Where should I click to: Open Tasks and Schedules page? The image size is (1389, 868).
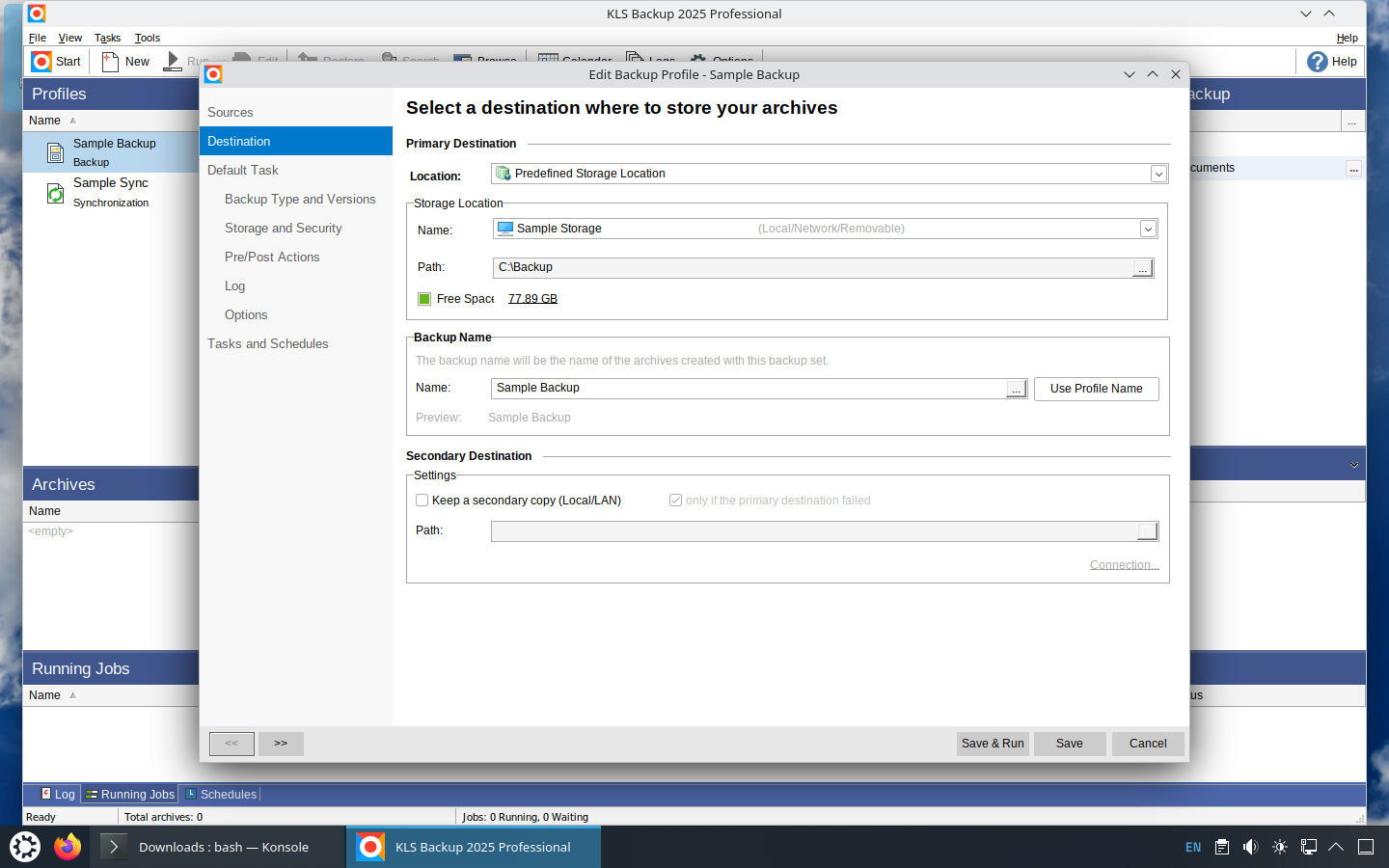coord(296,343)
